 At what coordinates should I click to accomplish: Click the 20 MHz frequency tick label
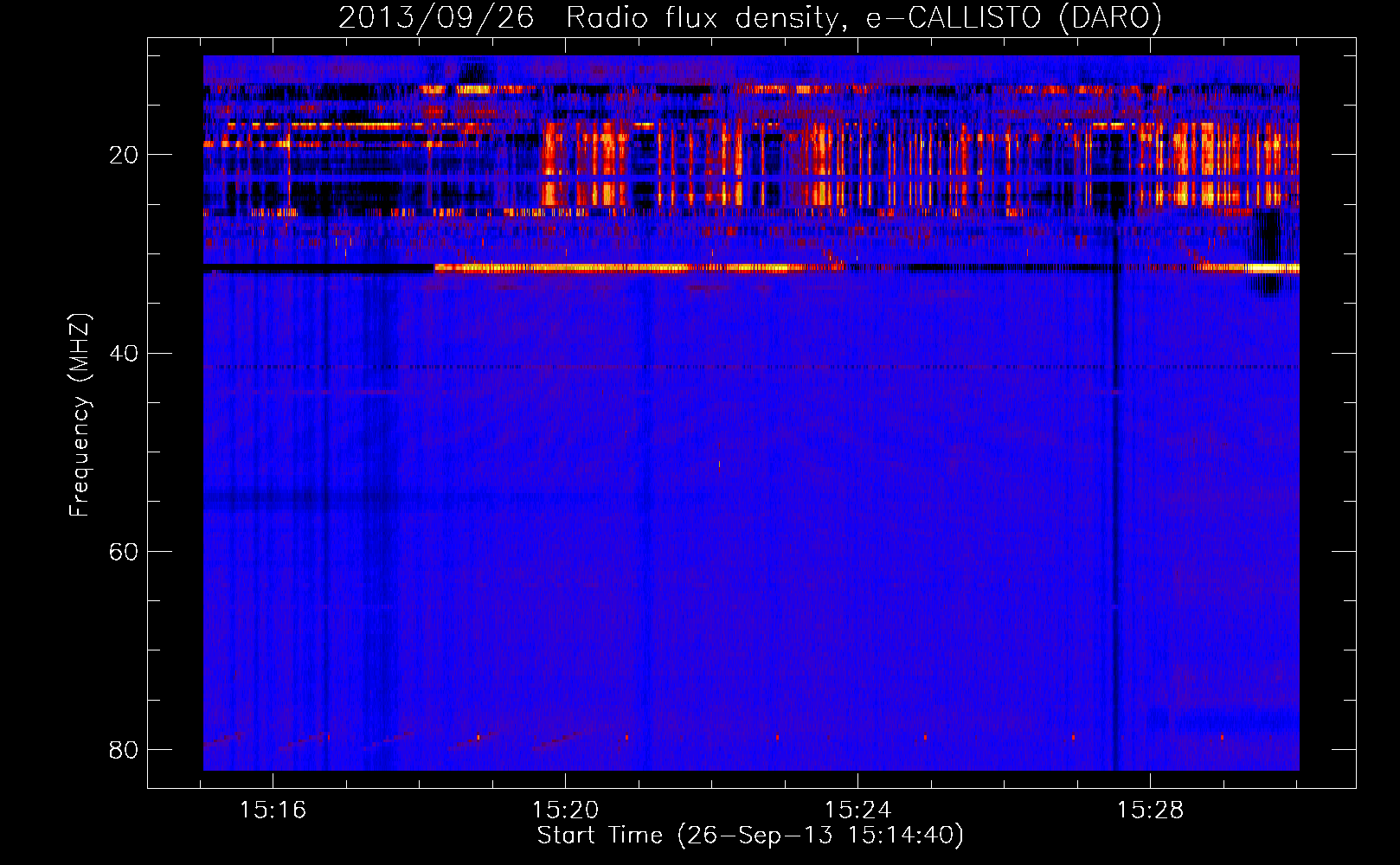coord(124,156)
